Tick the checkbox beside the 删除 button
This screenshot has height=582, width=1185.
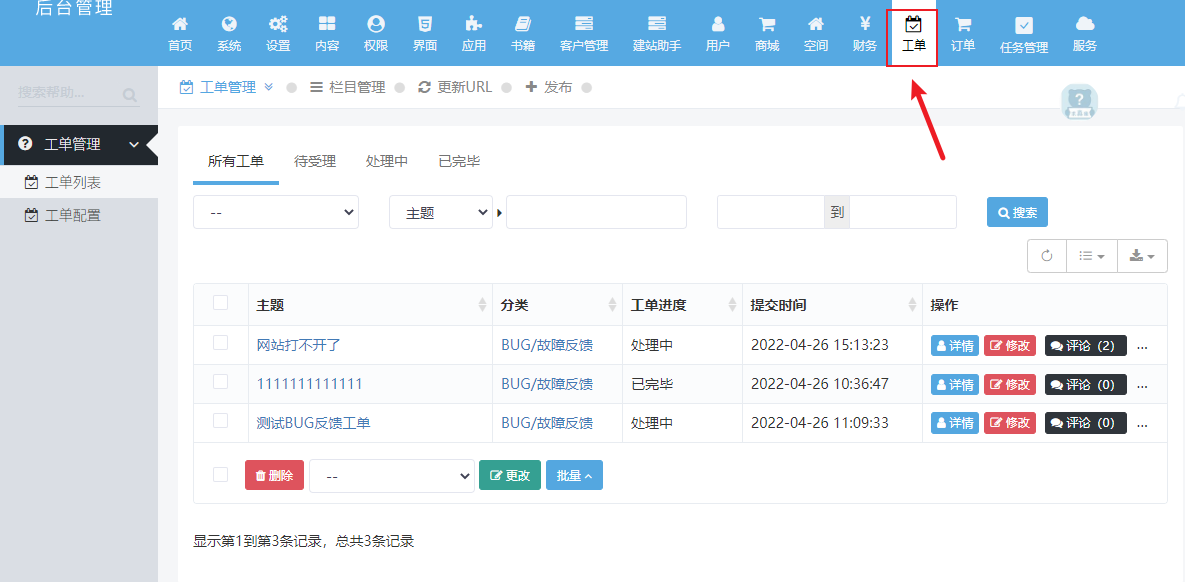[x=221, y=475]
